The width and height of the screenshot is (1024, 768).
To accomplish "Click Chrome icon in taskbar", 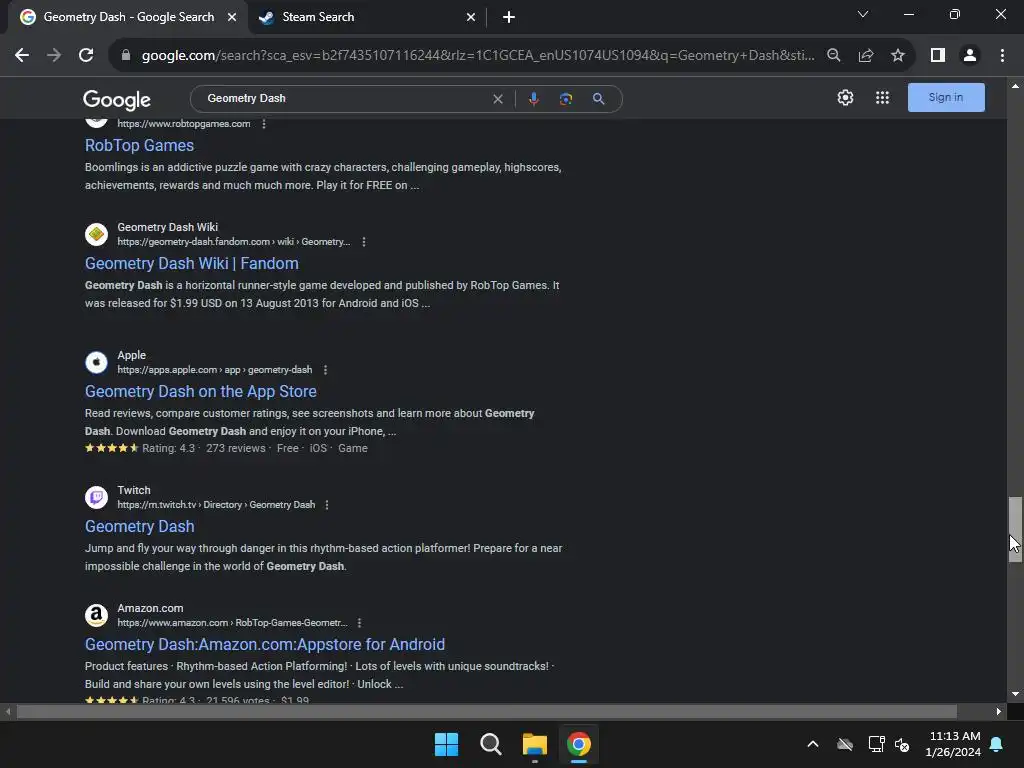I will tap(579, 744).
